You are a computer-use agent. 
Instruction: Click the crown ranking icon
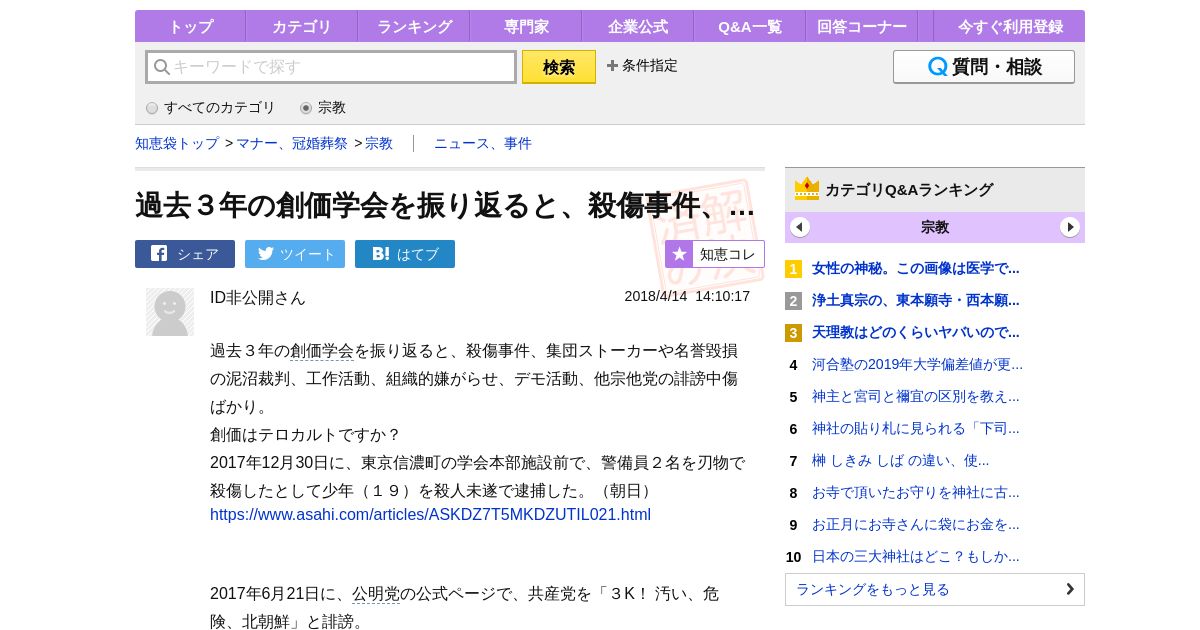807,189
